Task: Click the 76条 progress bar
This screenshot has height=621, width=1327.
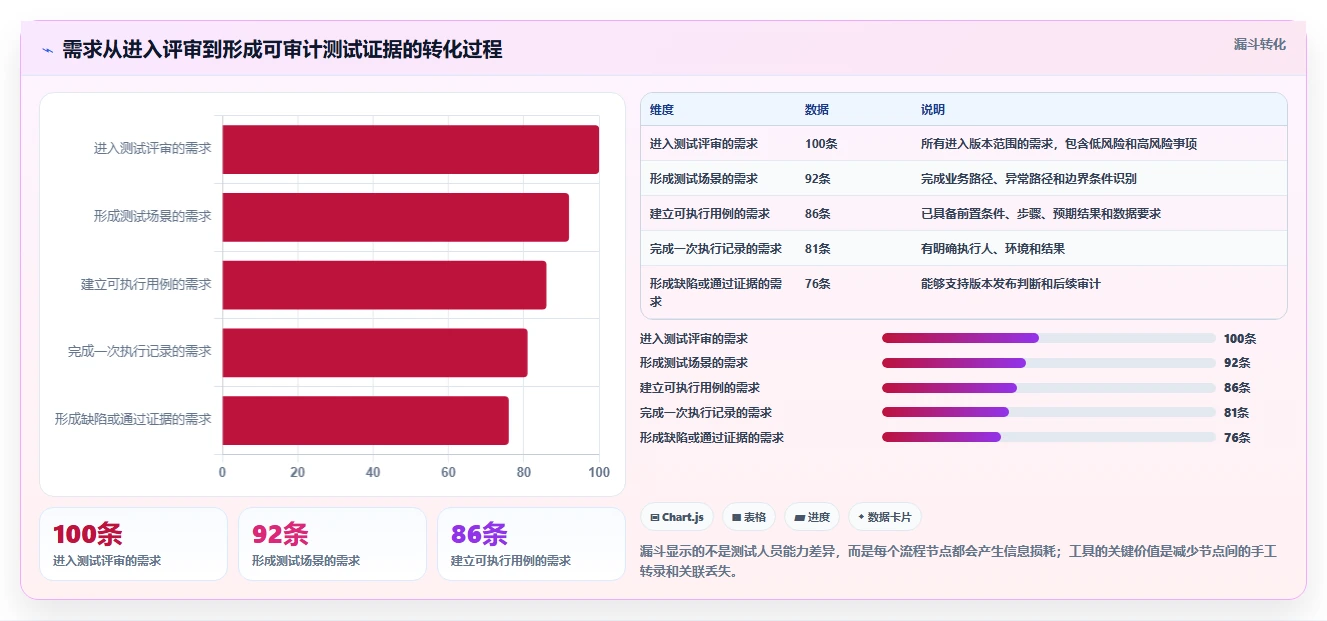Action: [1049, 437]
